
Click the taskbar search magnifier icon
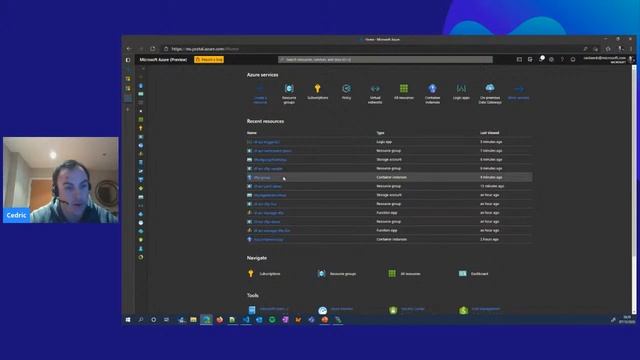point(141,320)
